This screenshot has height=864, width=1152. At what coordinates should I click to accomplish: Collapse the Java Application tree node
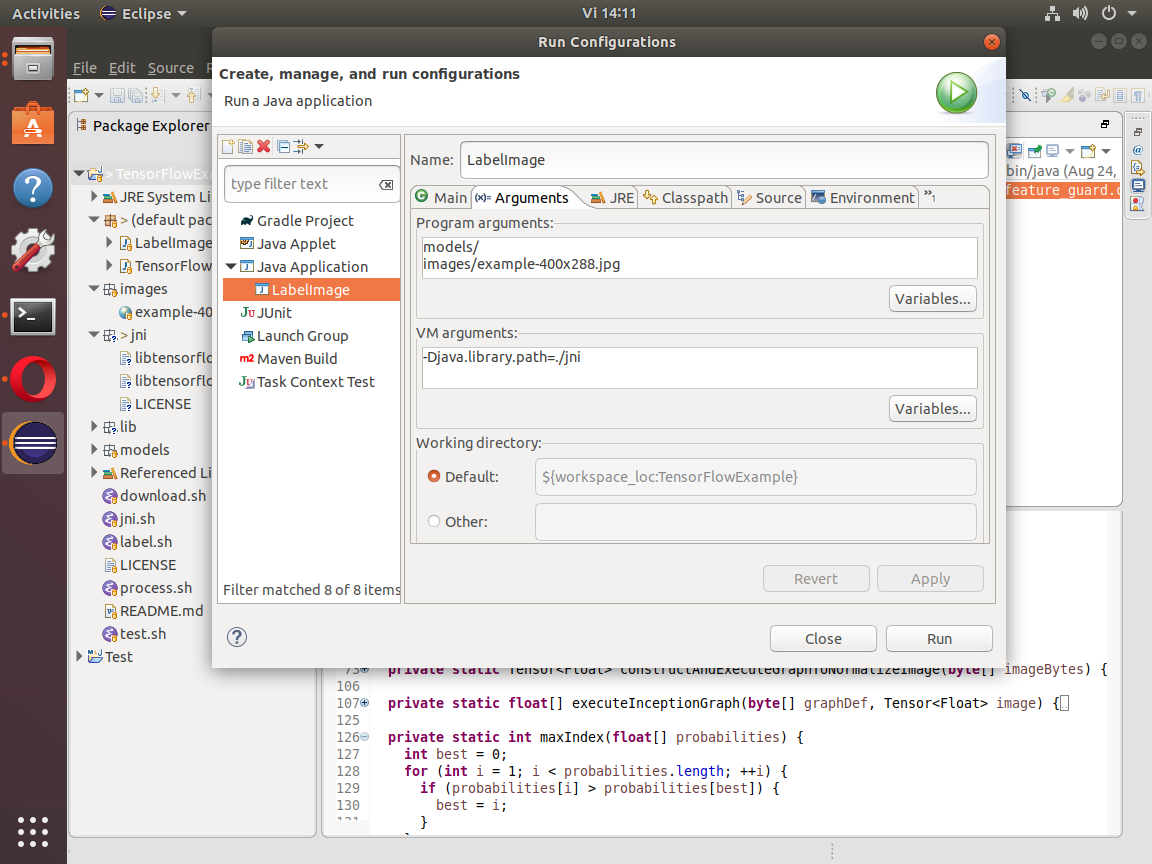coord(232,267)
